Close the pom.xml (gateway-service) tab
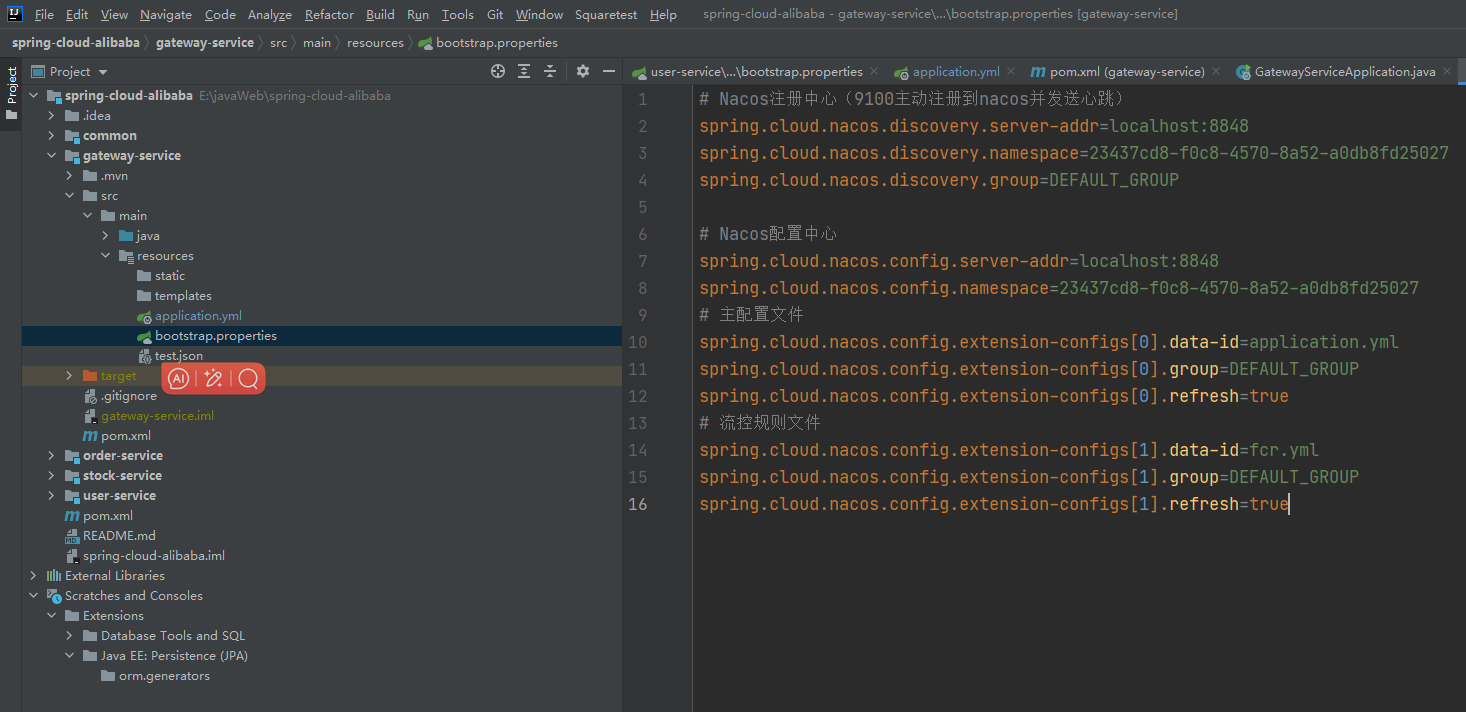This screenshot has height=712, width=1466. pos(1216,72)
